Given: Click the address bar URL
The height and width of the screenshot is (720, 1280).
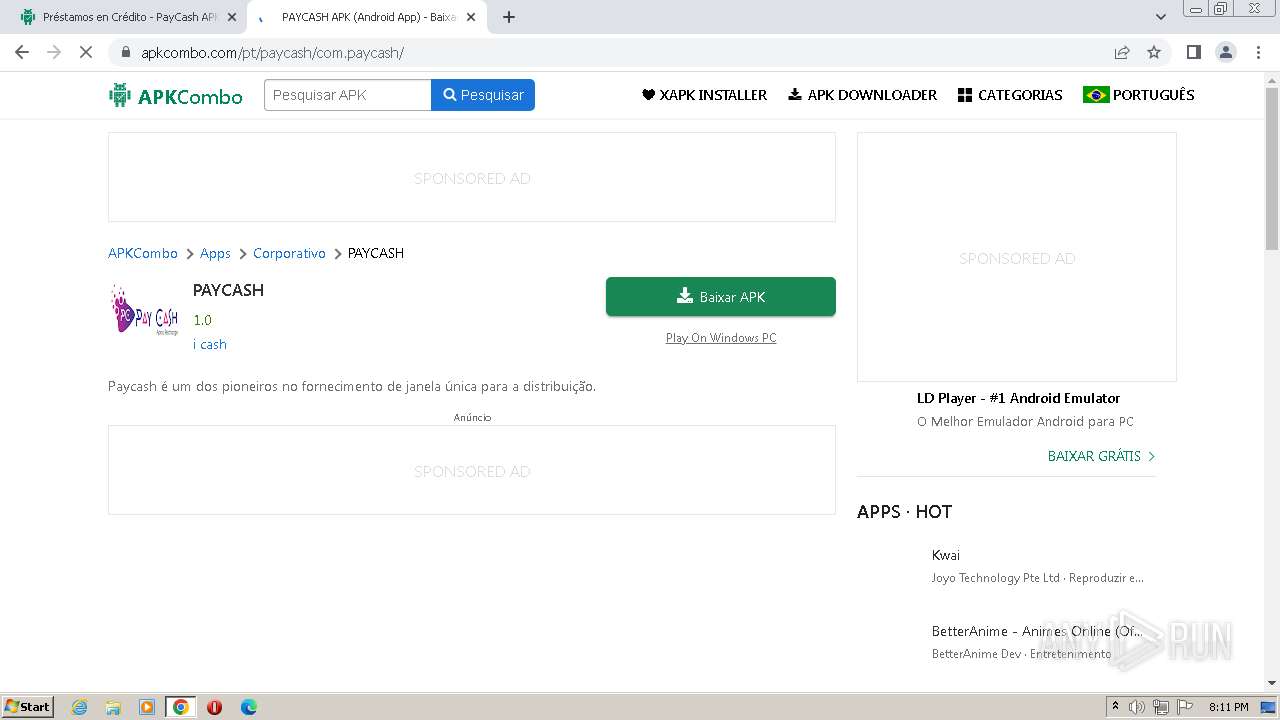Looking at the screenshot, I should [x=272, y=53].
